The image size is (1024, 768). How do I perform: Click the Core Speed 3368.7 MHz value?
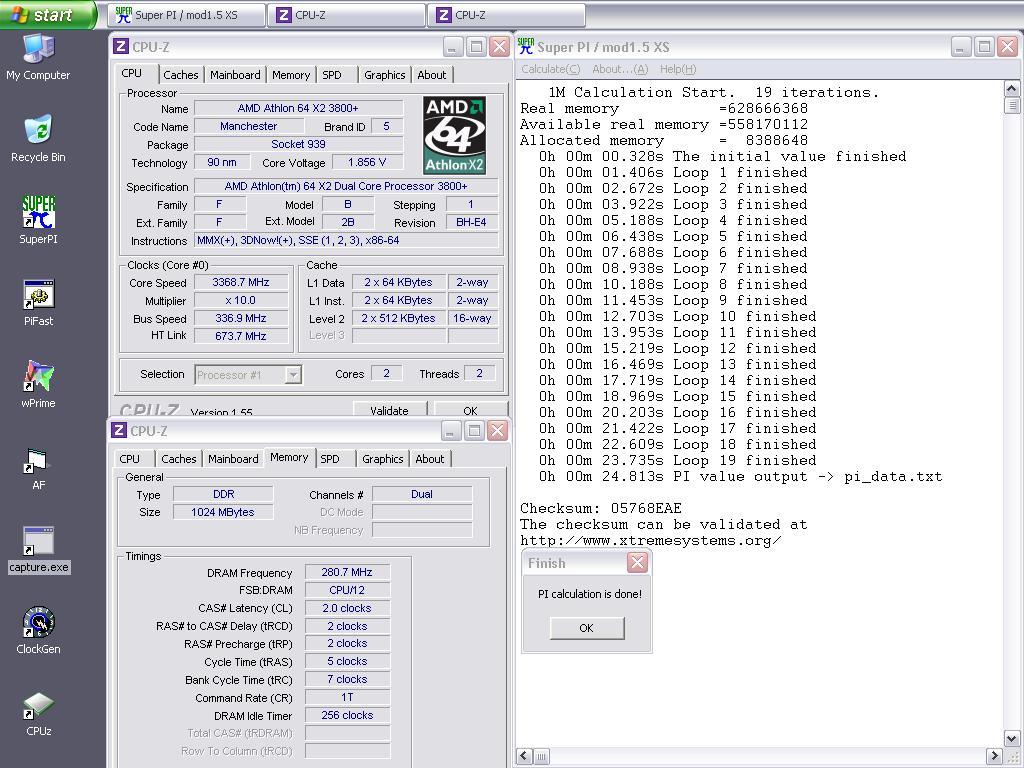241,282
